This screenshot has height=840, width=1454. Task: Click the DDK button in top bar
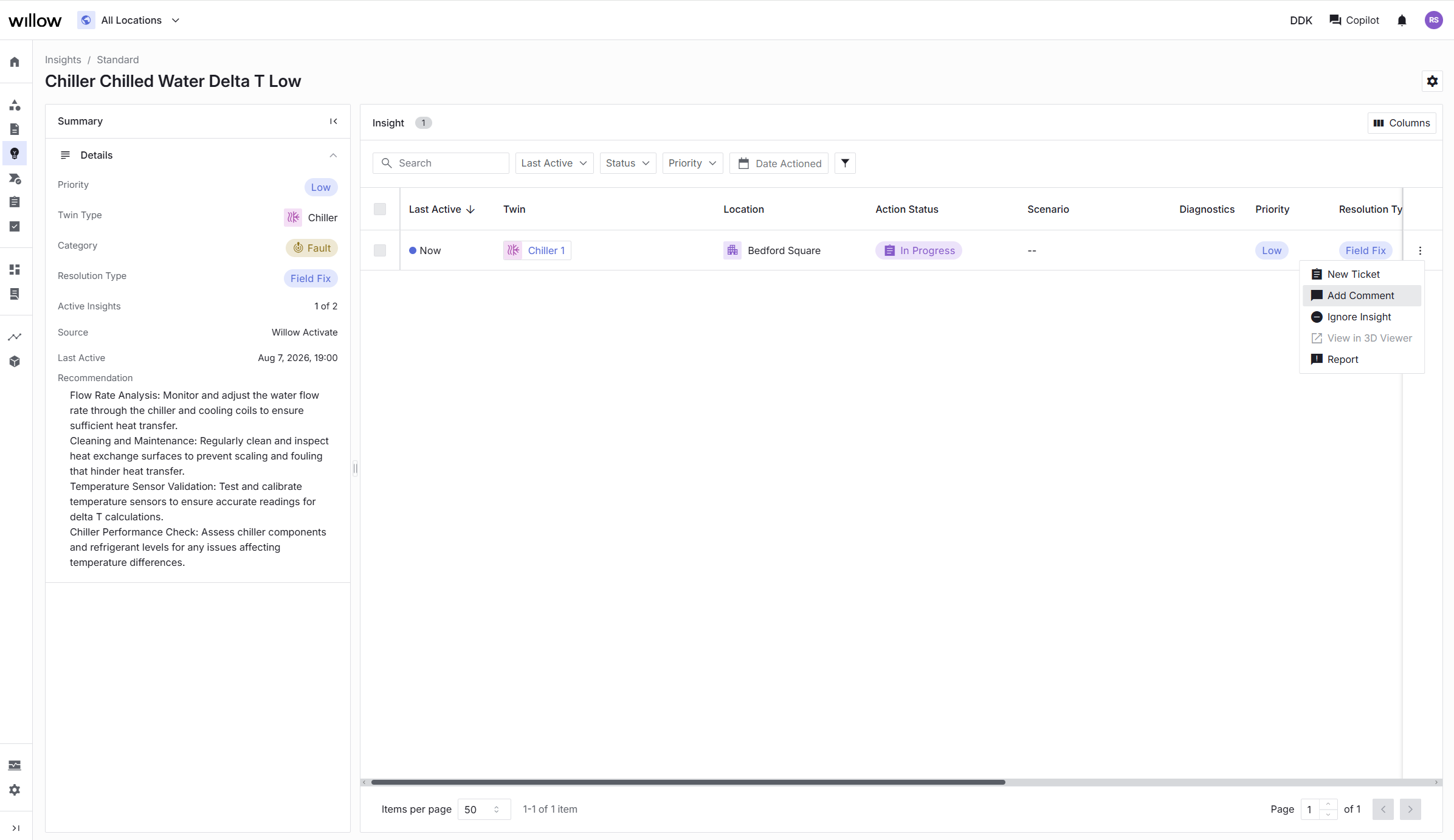tap(1301, 20)
